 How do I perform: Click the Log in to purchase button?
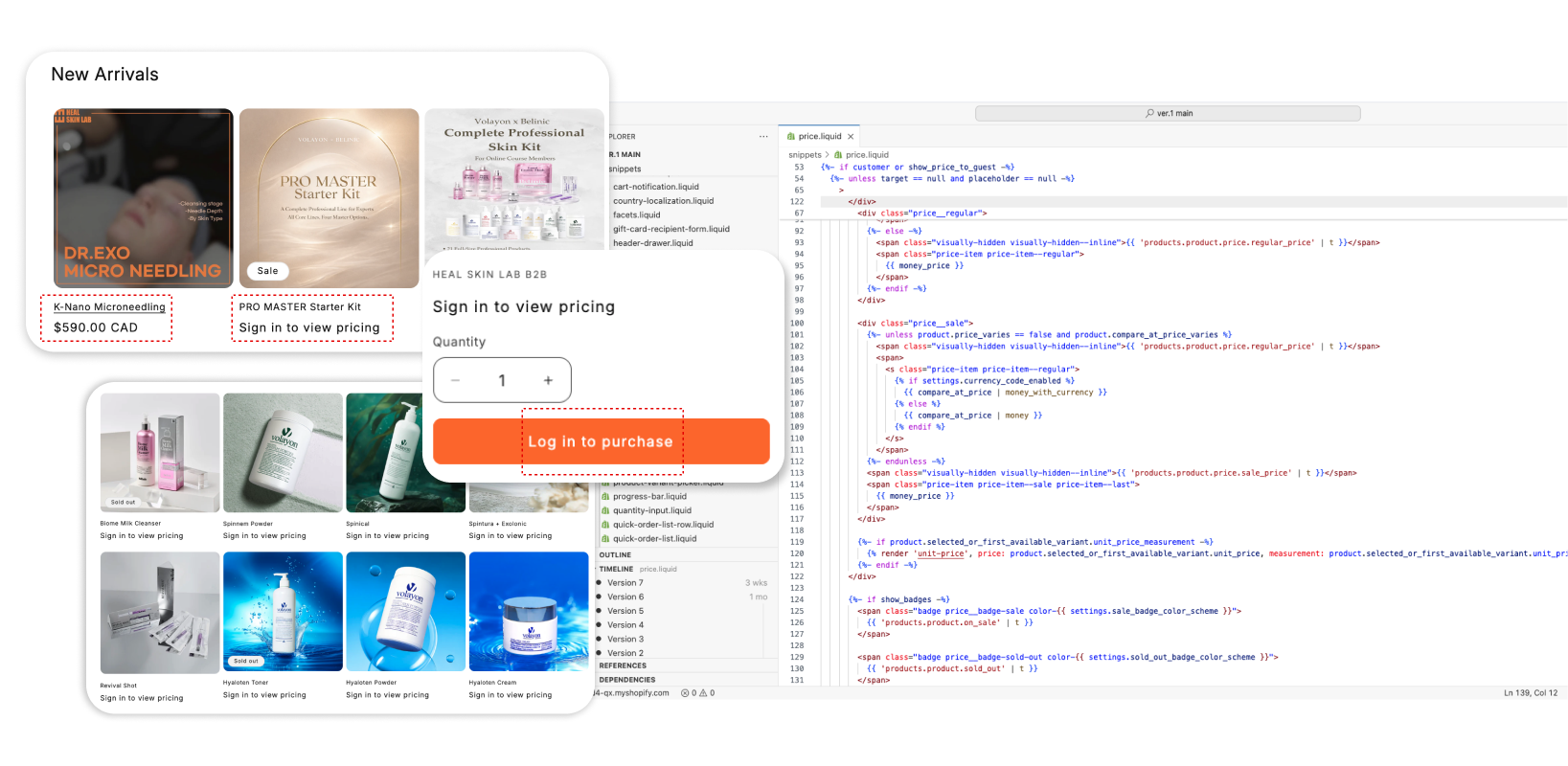(x=601, y=441)
